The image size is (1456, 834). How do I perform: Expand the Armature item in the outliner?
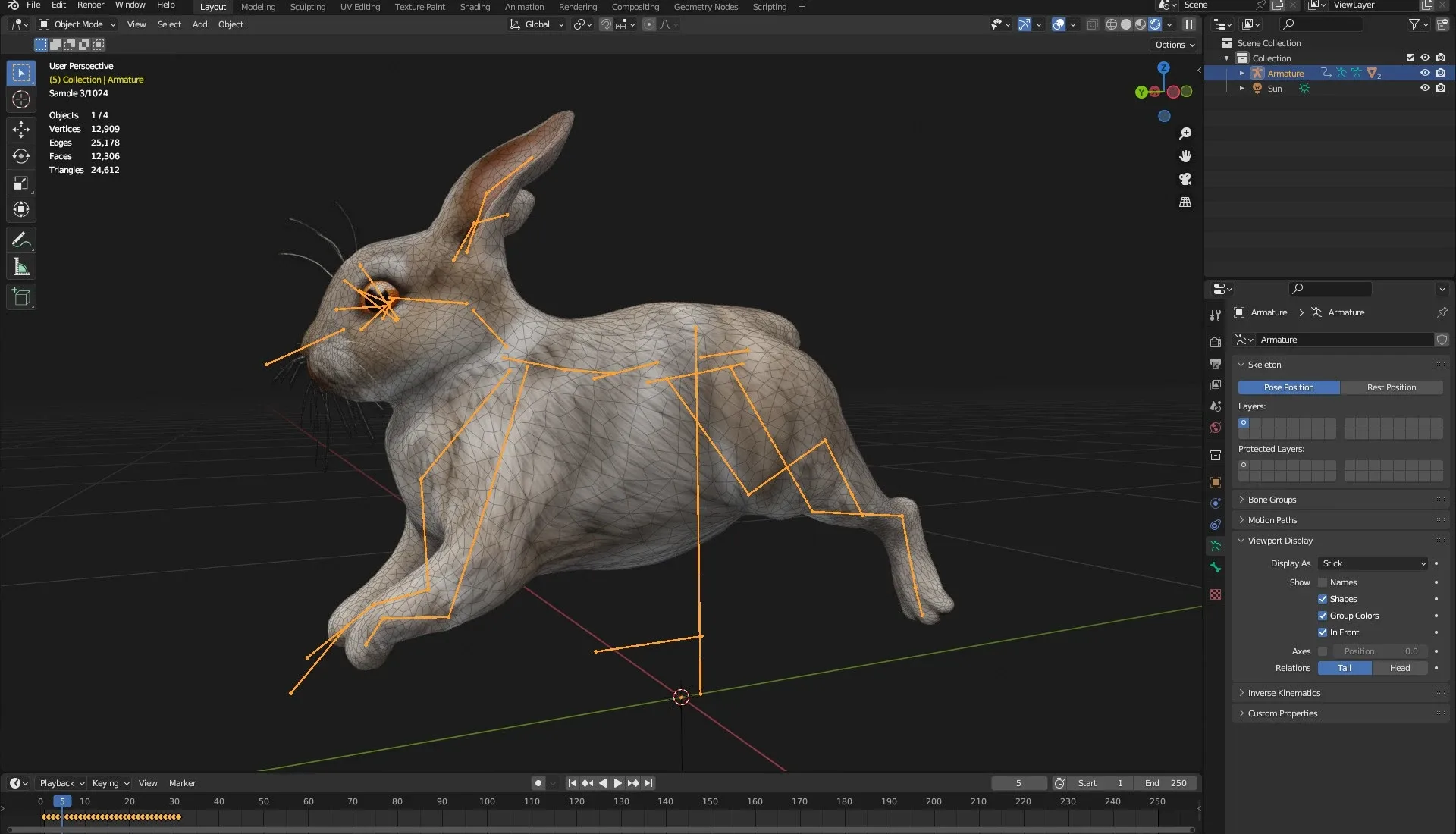tap(1242, 73)
